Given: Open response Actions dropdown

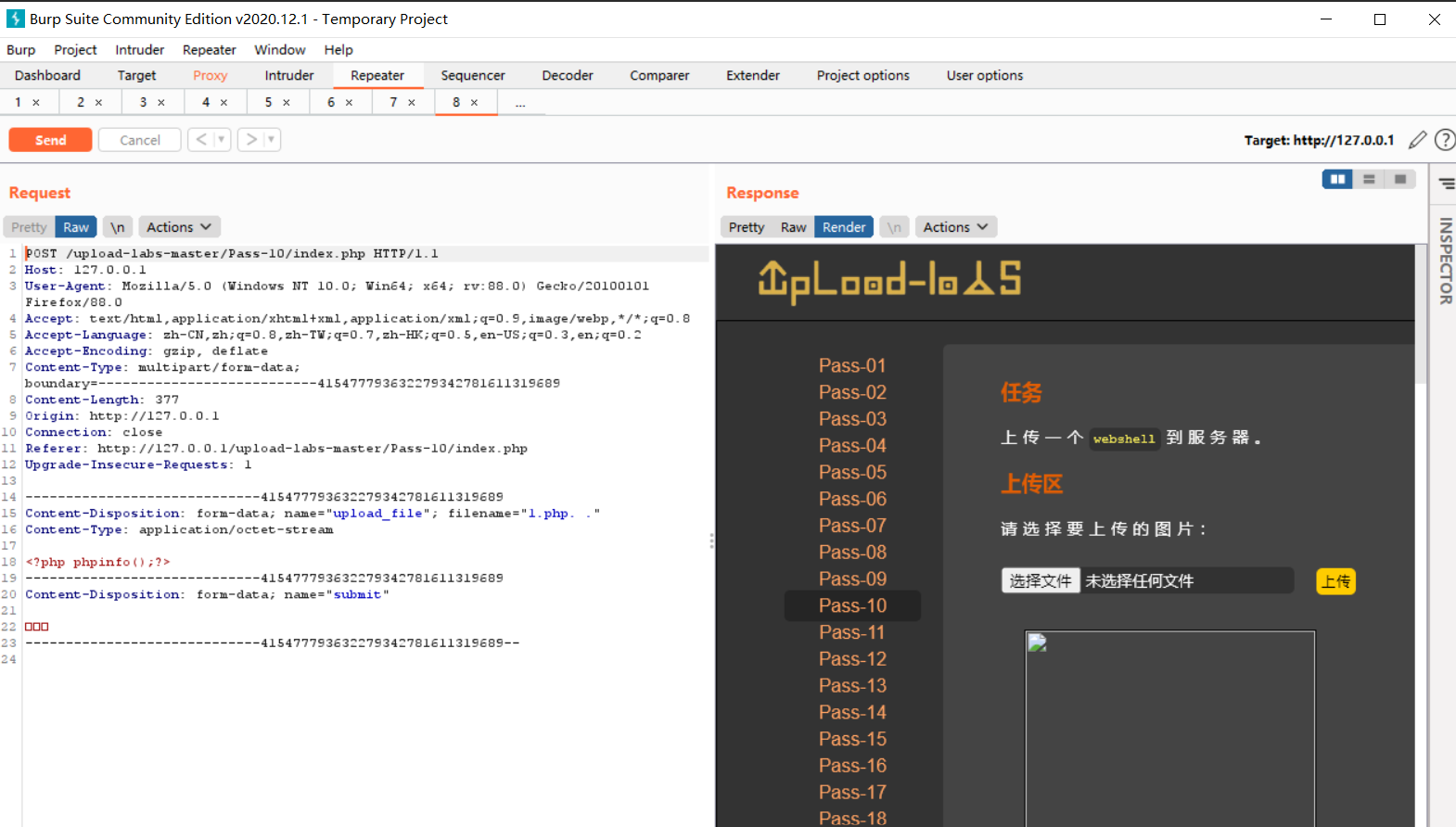Looking at the screenshot, I should pyautogui.click(x=956, y=227).
